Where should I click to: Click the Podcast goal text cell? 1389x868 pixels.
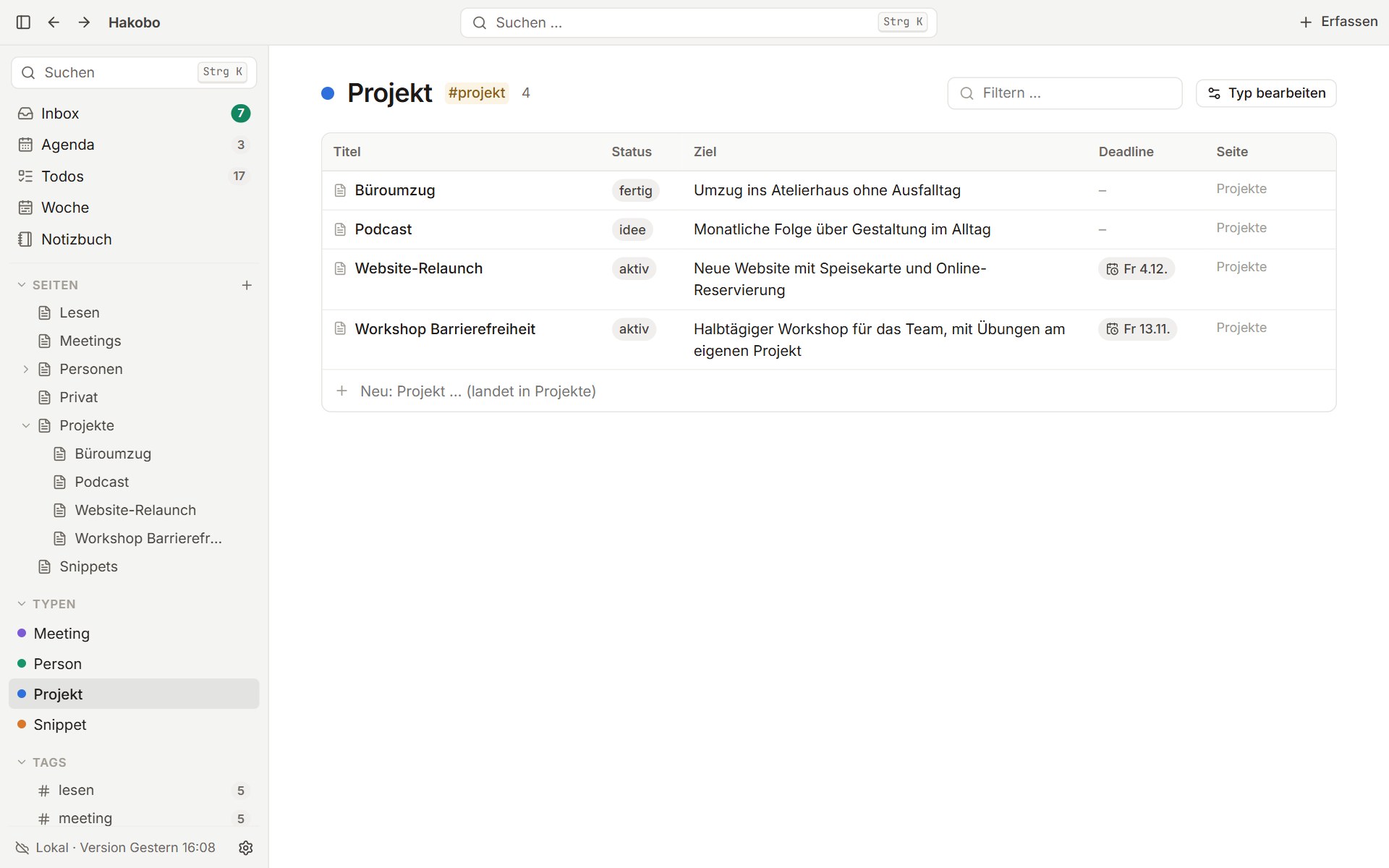842,229
